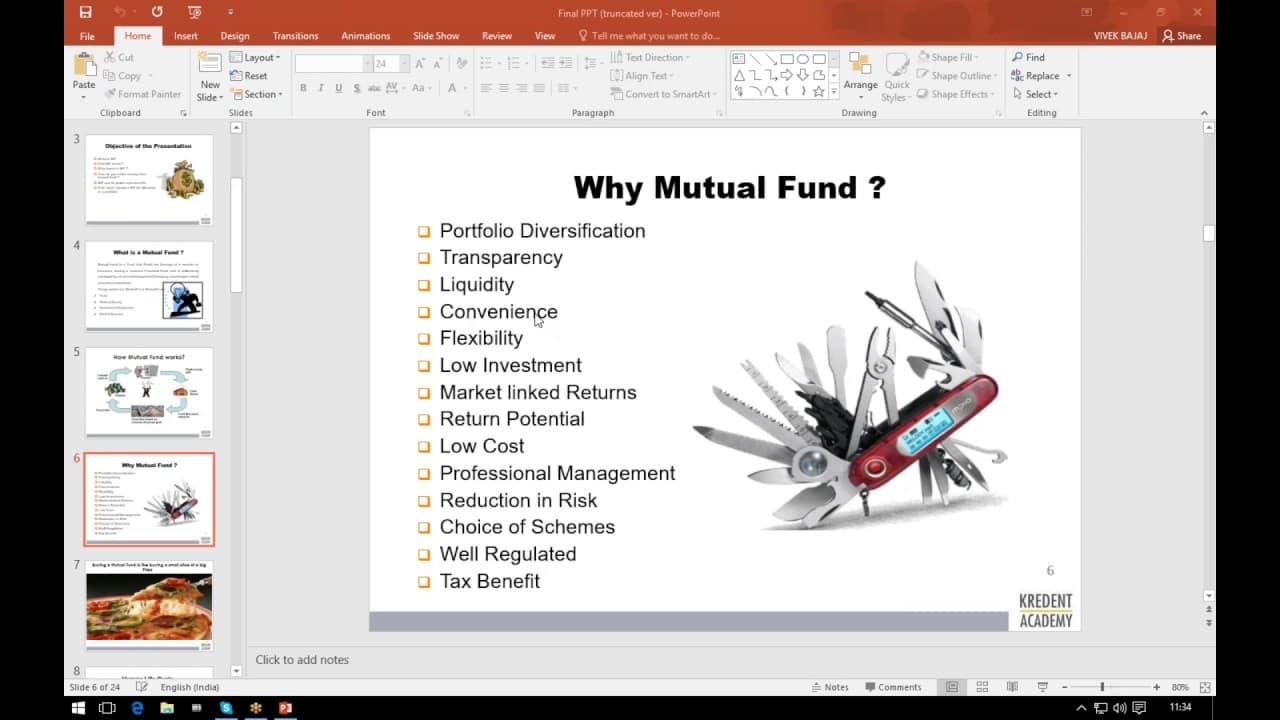Screen dimensions: 1280x720
Task: Open the Arrange tool in Drawing group
Action: point(860,73)
